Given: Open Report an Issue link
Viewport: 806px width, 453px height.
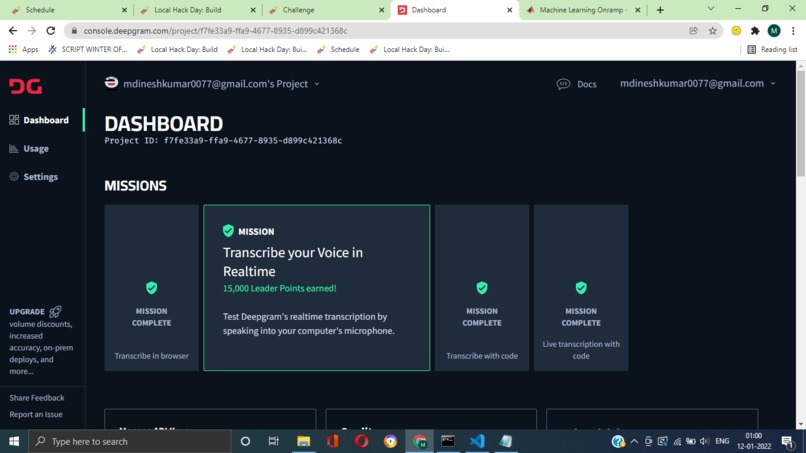Looking at the screenshot, I should tap(35, 414).
